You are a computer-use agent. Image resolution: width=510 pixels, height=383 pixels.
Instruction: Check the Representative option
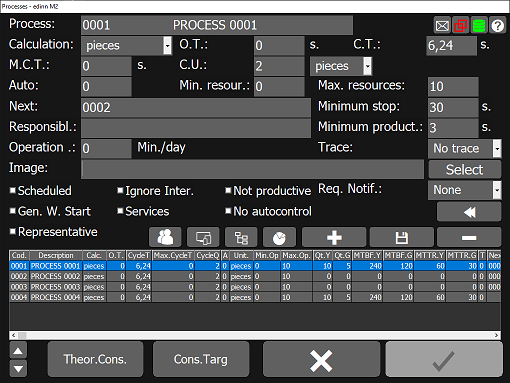[13, 231]
